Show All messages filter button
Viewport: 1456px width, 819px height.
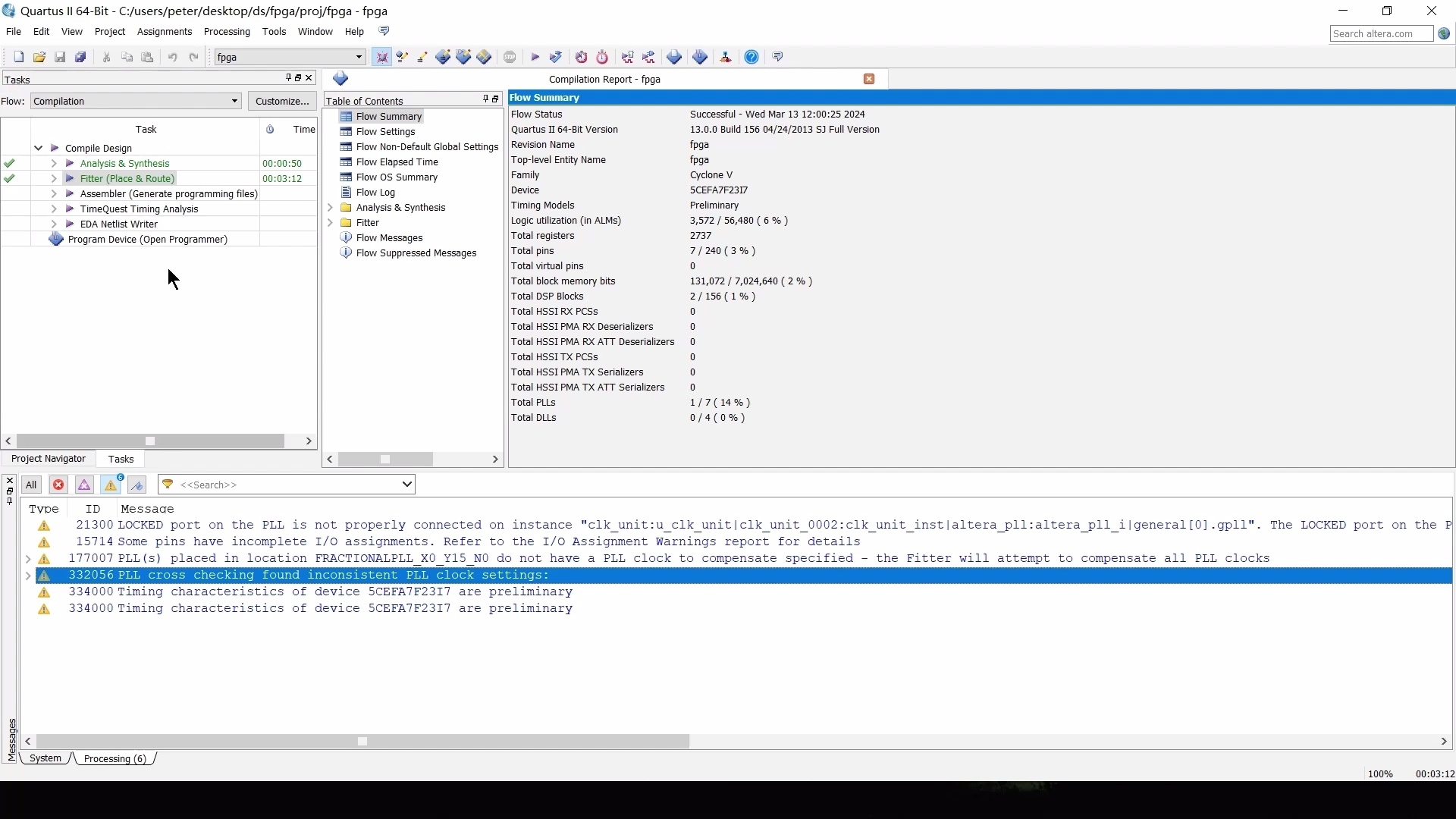[31, 485]
